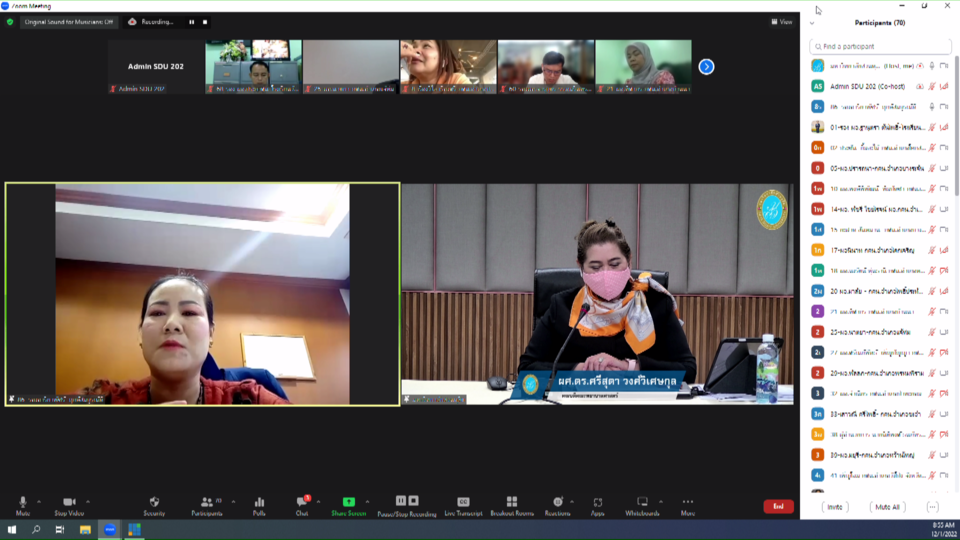Stop the video camera

click(69, 506)
